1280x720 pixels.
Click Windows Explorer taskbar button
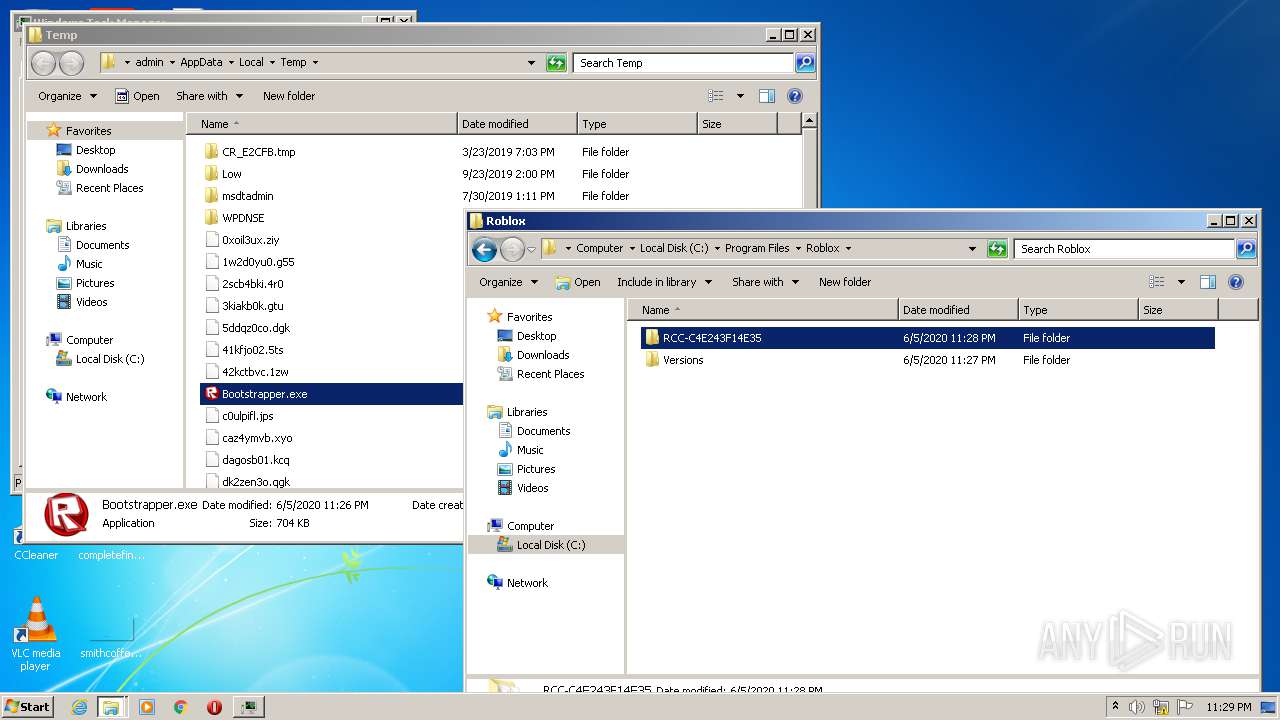111,707
